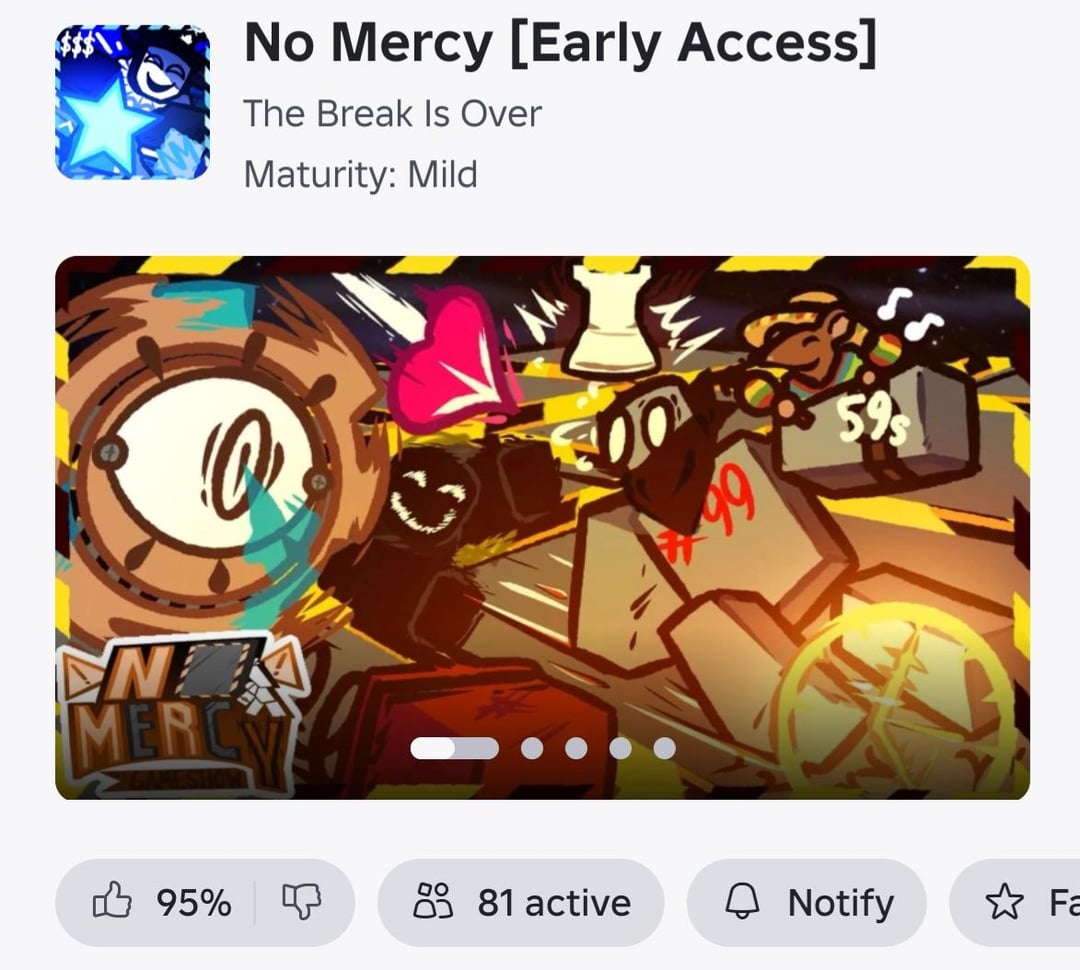Click the active players people icon

[x=433, y=901]
